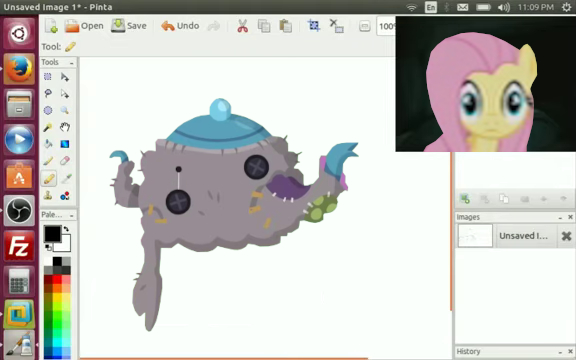Click the 11:09 PM clock
Viewport: 576px width, 360px height.
point(536,7)
